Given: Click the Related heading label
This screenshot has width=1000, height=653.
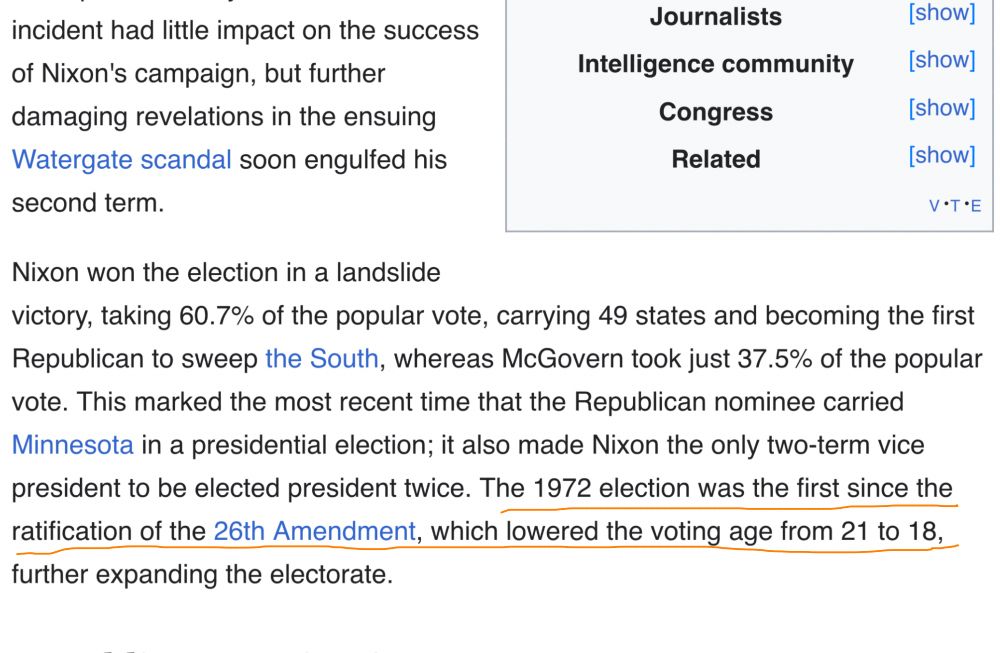Looking at the screenshot, I should pos(716,159).
